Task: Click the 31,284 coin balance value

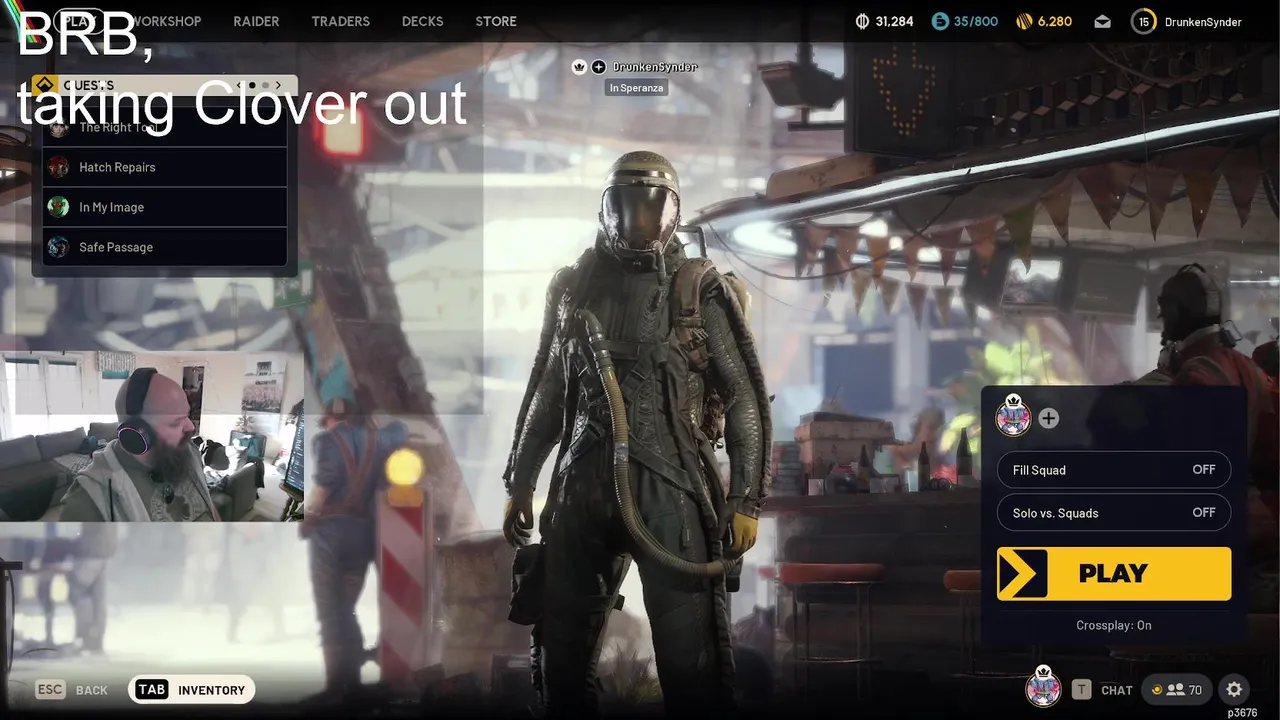Action: click(894, 21)
